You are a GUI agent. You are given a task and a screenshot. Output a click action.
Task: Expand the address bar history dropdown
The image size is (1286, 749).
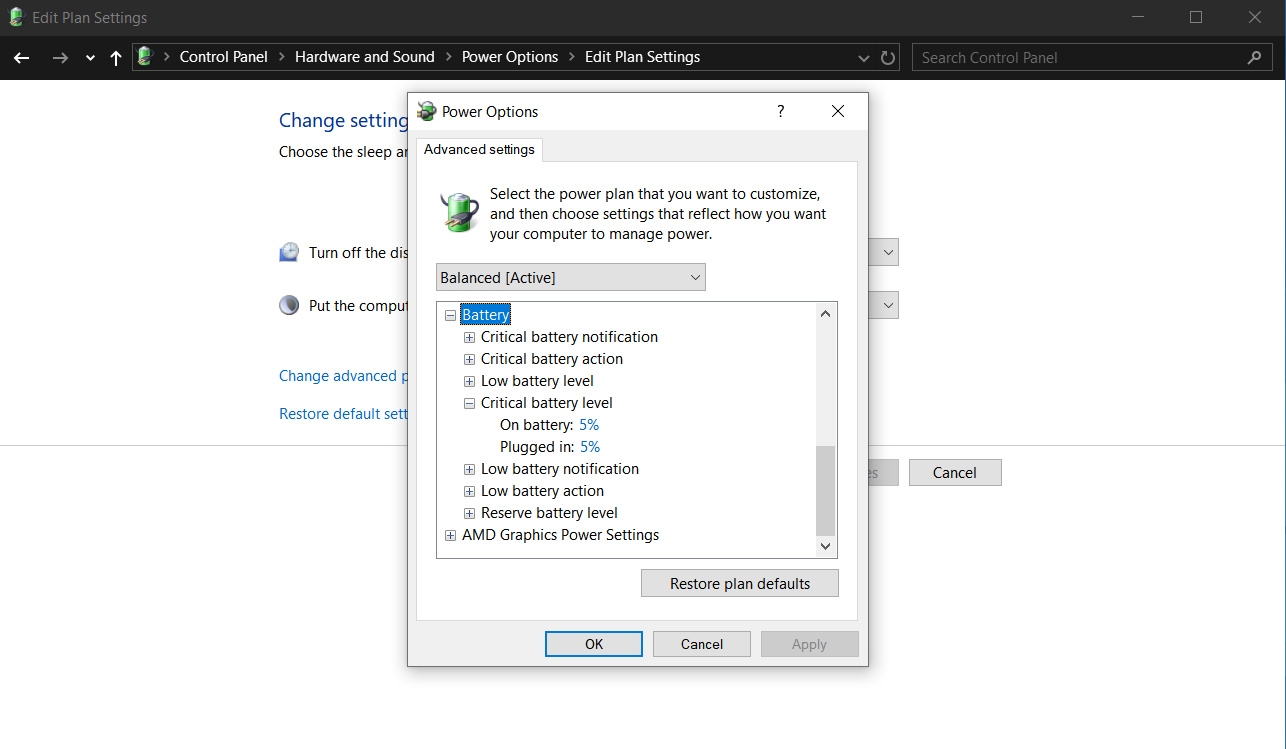pyautogui.click(x=864, y=58)
